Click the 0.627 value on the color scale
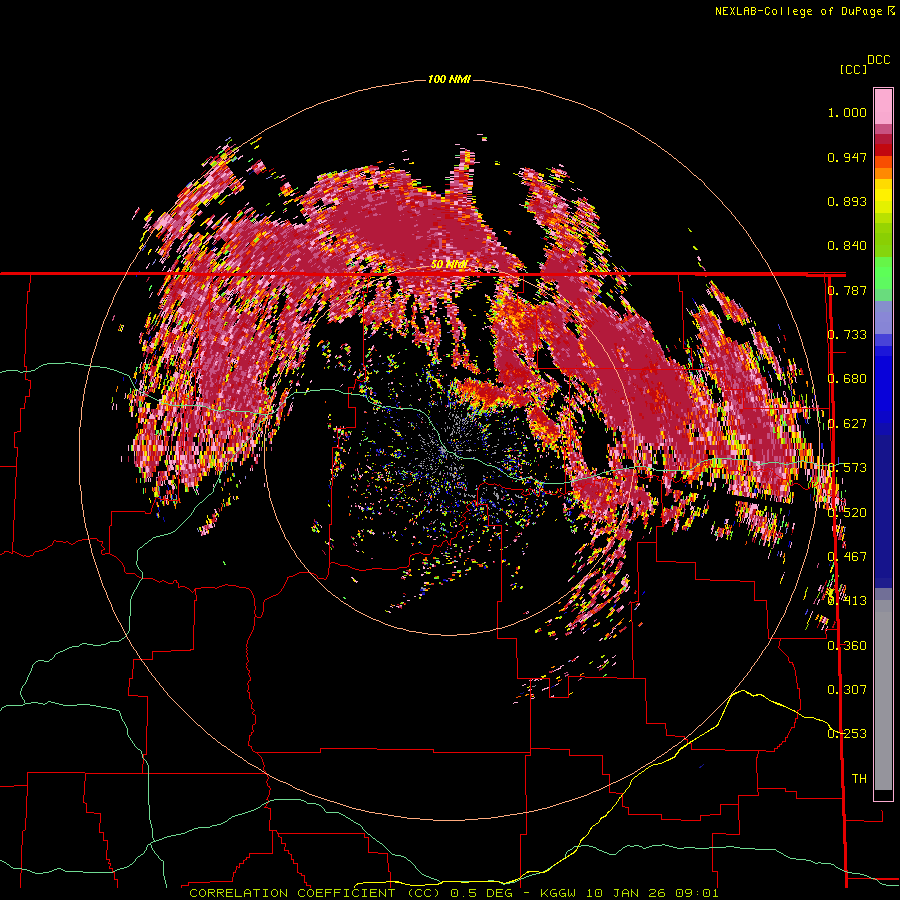 (847, 424)
